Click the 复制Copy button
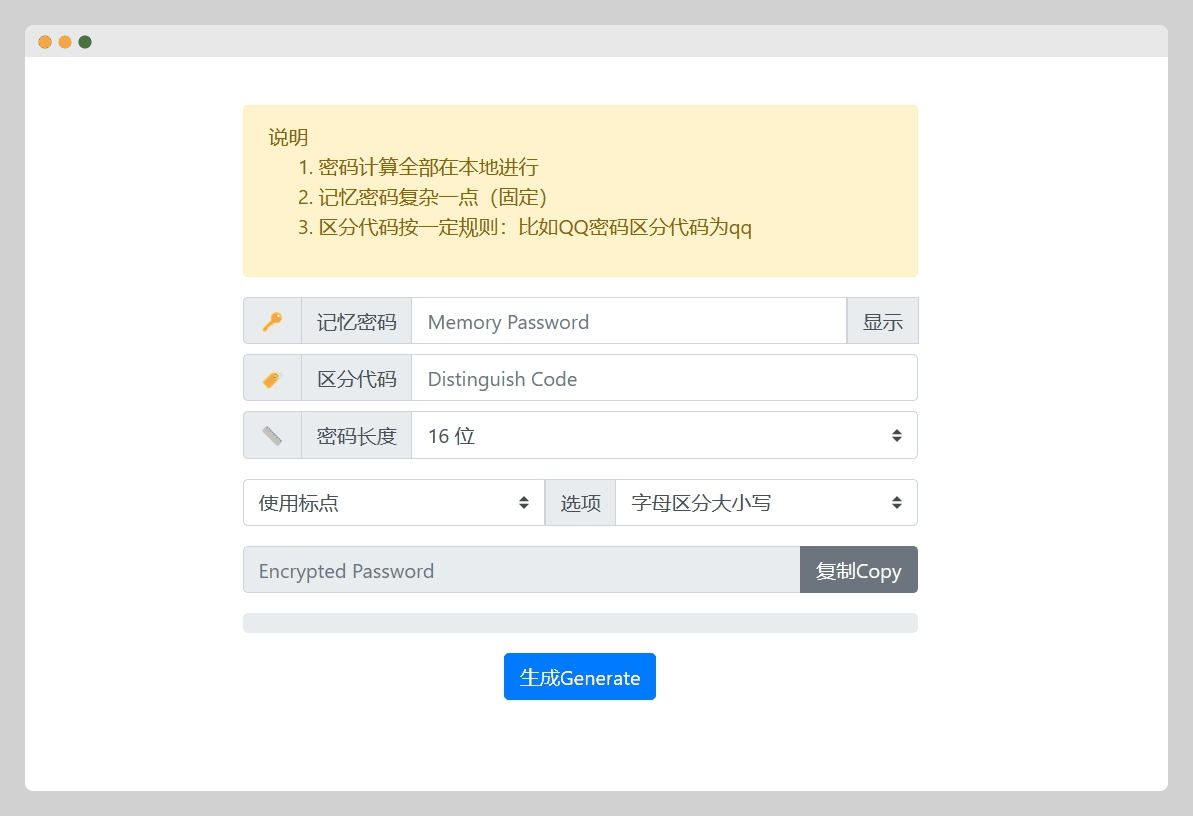1193x816 pixels. (x=858, y=570)
